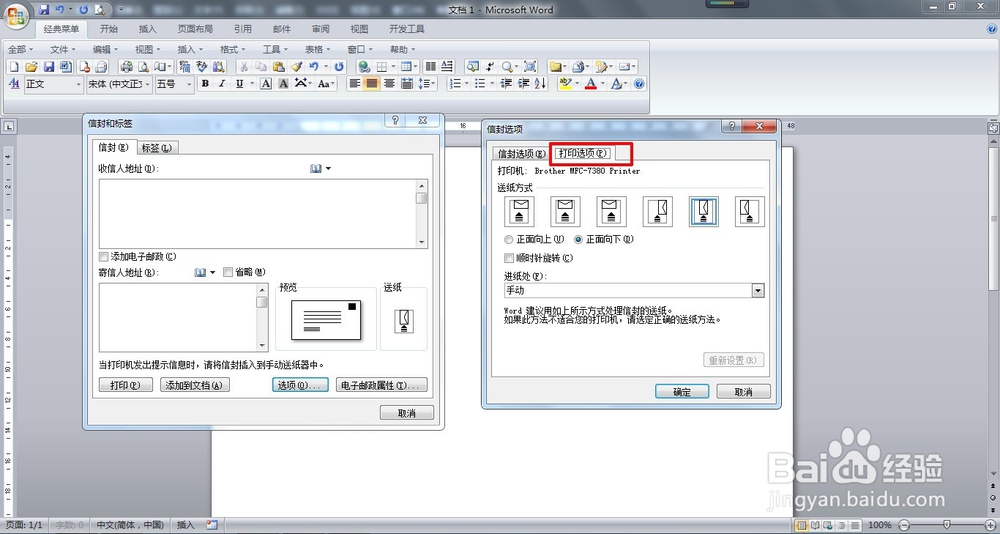The image size is (1000, 534).
Task: Select the 正面向下 radio button
Action: 578,240
